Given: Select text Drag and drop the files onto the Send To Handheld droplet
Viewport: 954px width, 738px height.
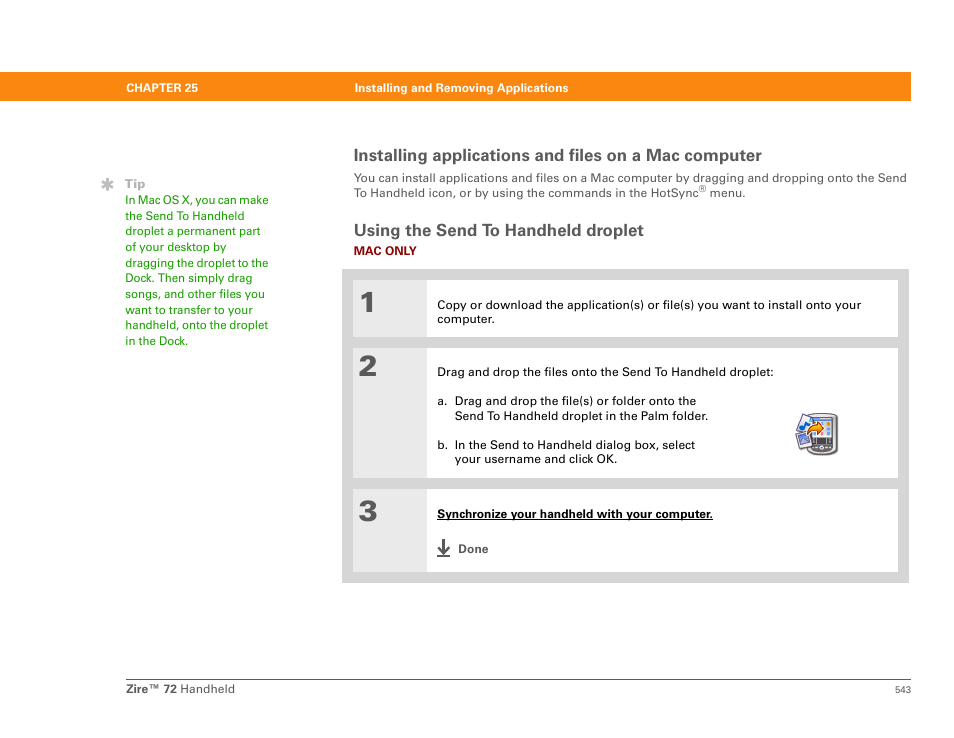Looking at the screenshot, I should [605, 372].
